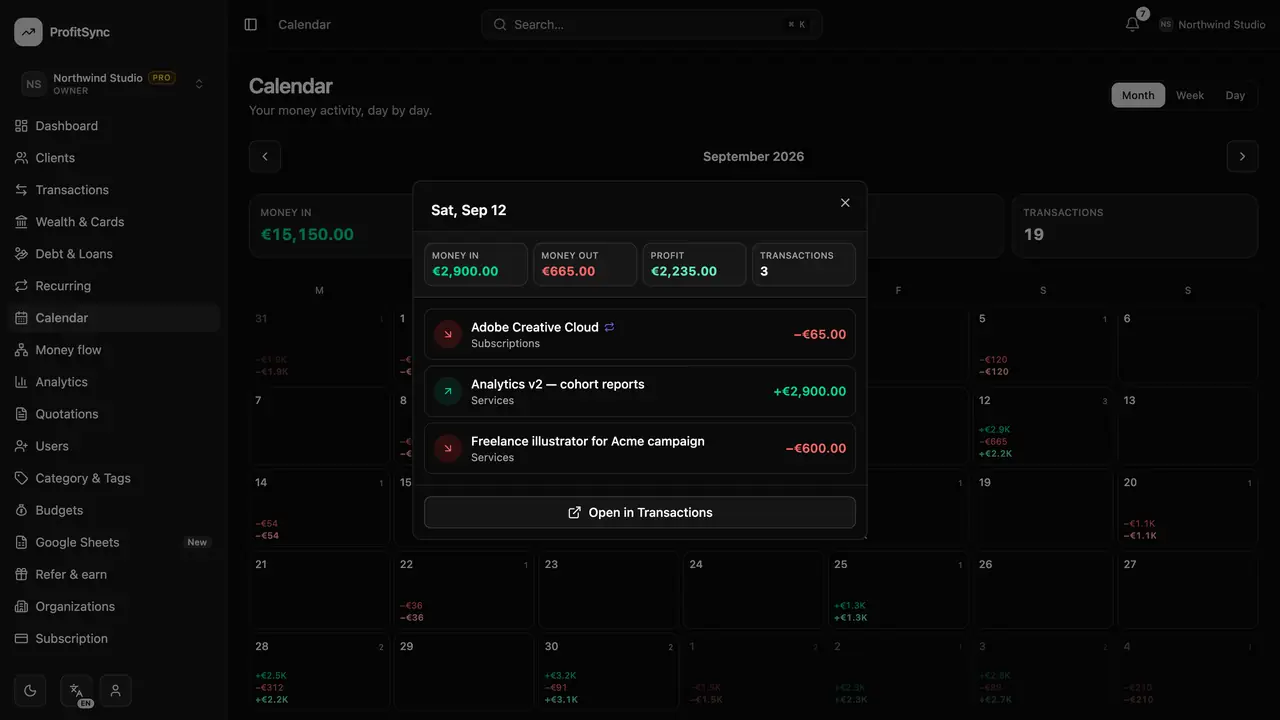Navigate to Budgets
The height and width of the screenshot is (720, 1280).
pyautogui.click(x=113, y=510)
